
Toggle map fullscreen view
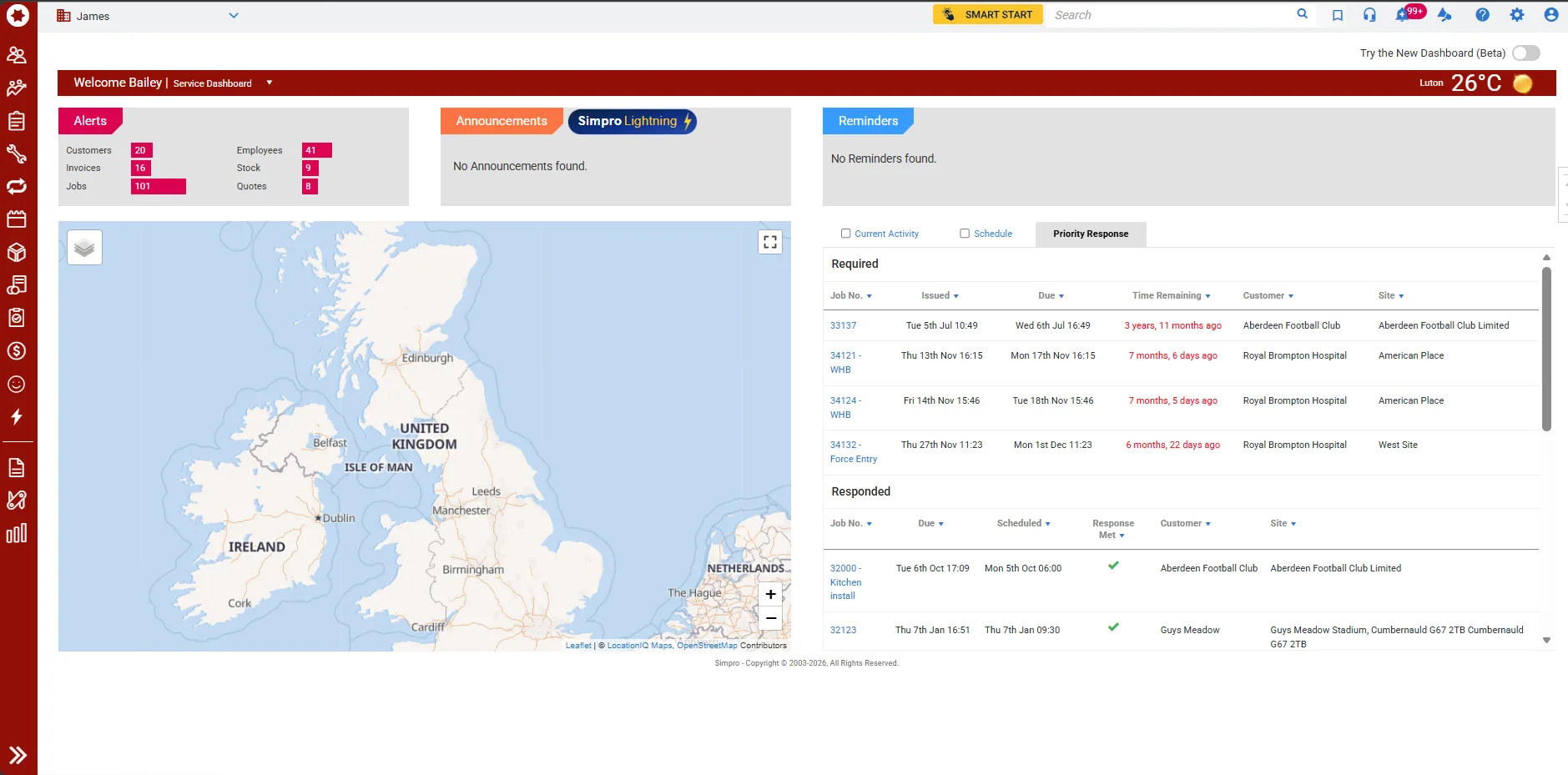770,242
